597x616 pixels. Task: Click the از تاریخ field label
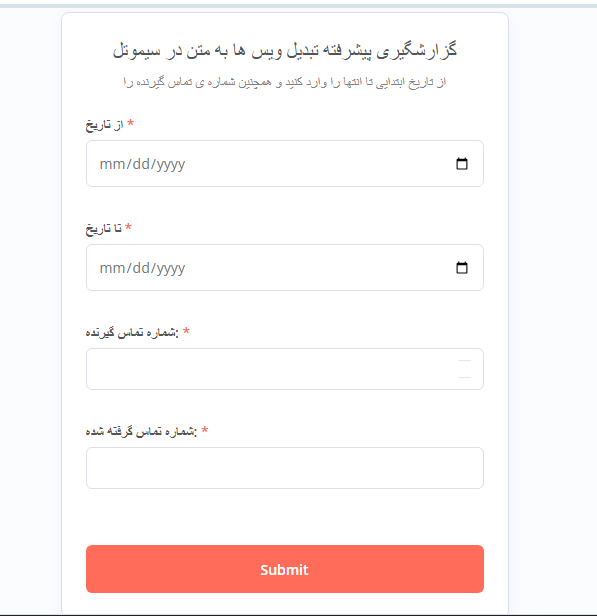coord(104,125)
